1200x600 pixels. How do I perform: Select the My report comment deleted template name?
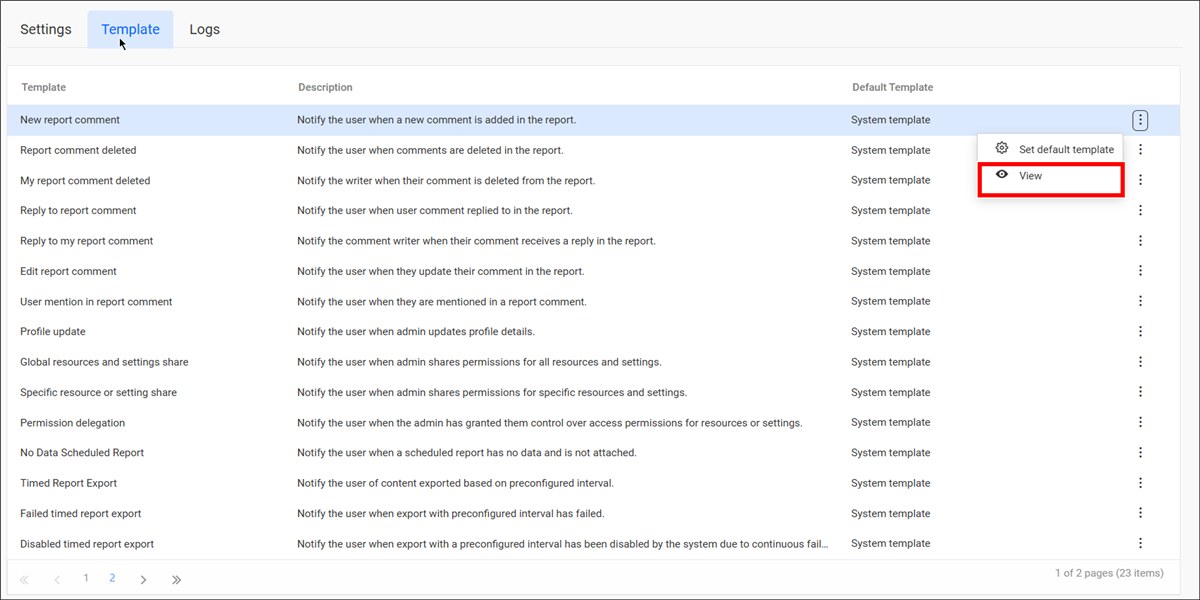click(85, 181)
